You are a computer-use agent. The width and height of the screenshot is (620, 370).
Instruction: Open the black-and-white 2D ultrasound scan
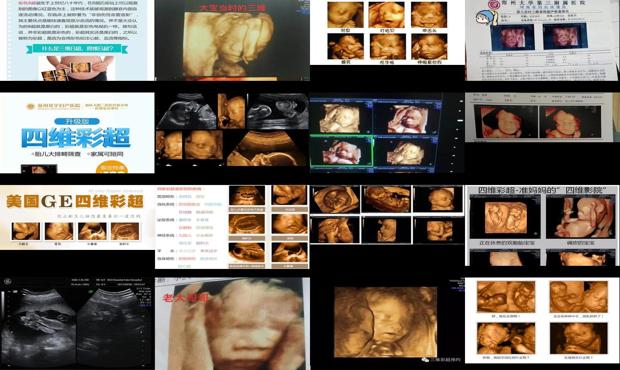(x=77, y=324)
